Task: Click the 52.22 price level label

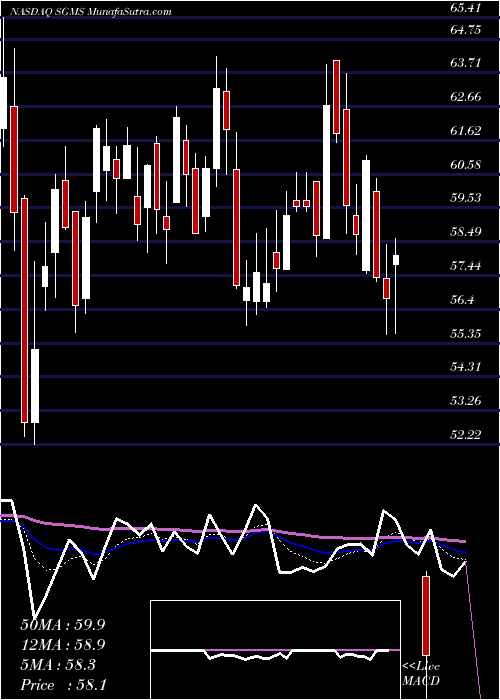Action: [466, 434]
